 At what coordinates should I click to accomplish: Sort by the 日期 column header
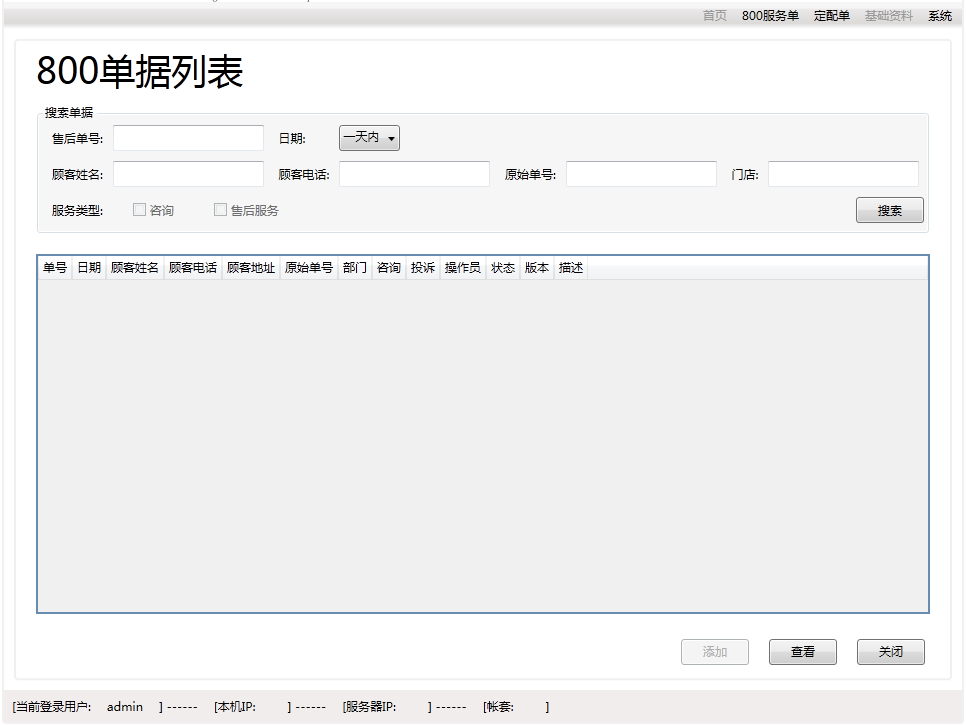[x=89, y=267]
